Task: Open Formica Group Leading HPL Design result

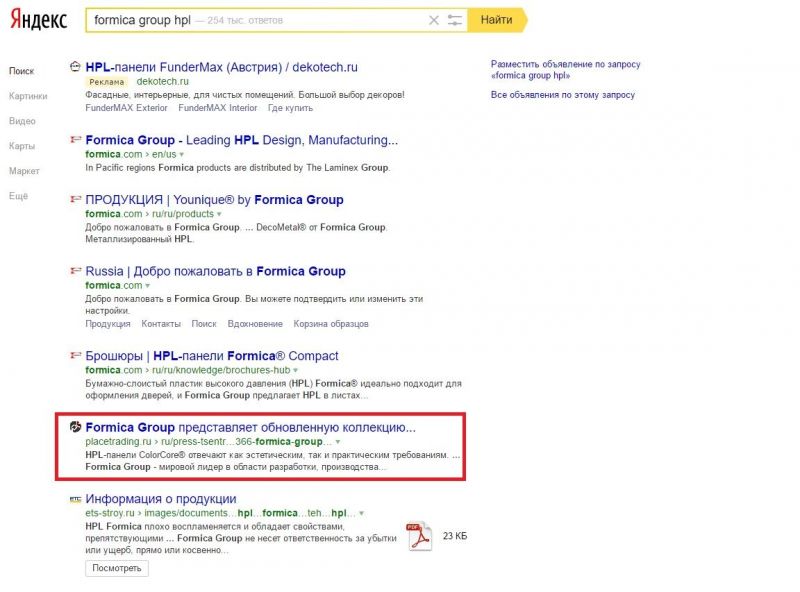Action: (x=241, y=140)
